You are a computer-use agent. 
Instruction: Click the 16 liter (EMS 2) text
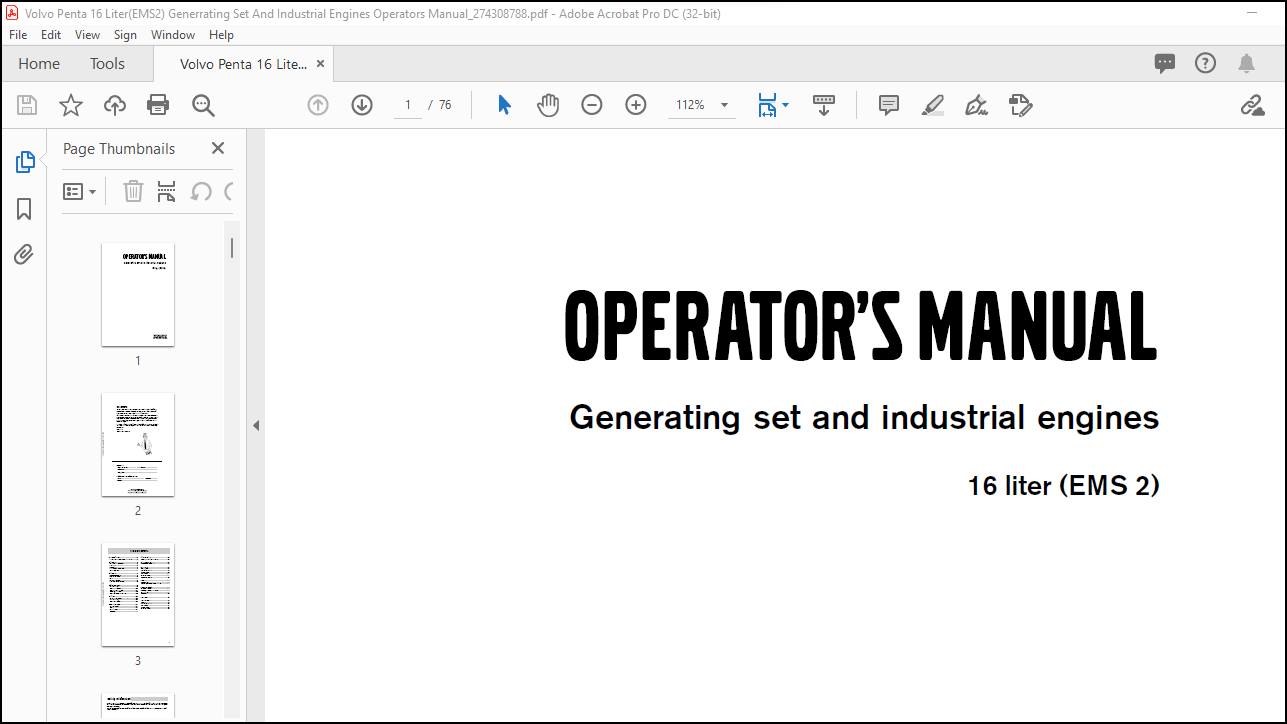pos(1063,486)
